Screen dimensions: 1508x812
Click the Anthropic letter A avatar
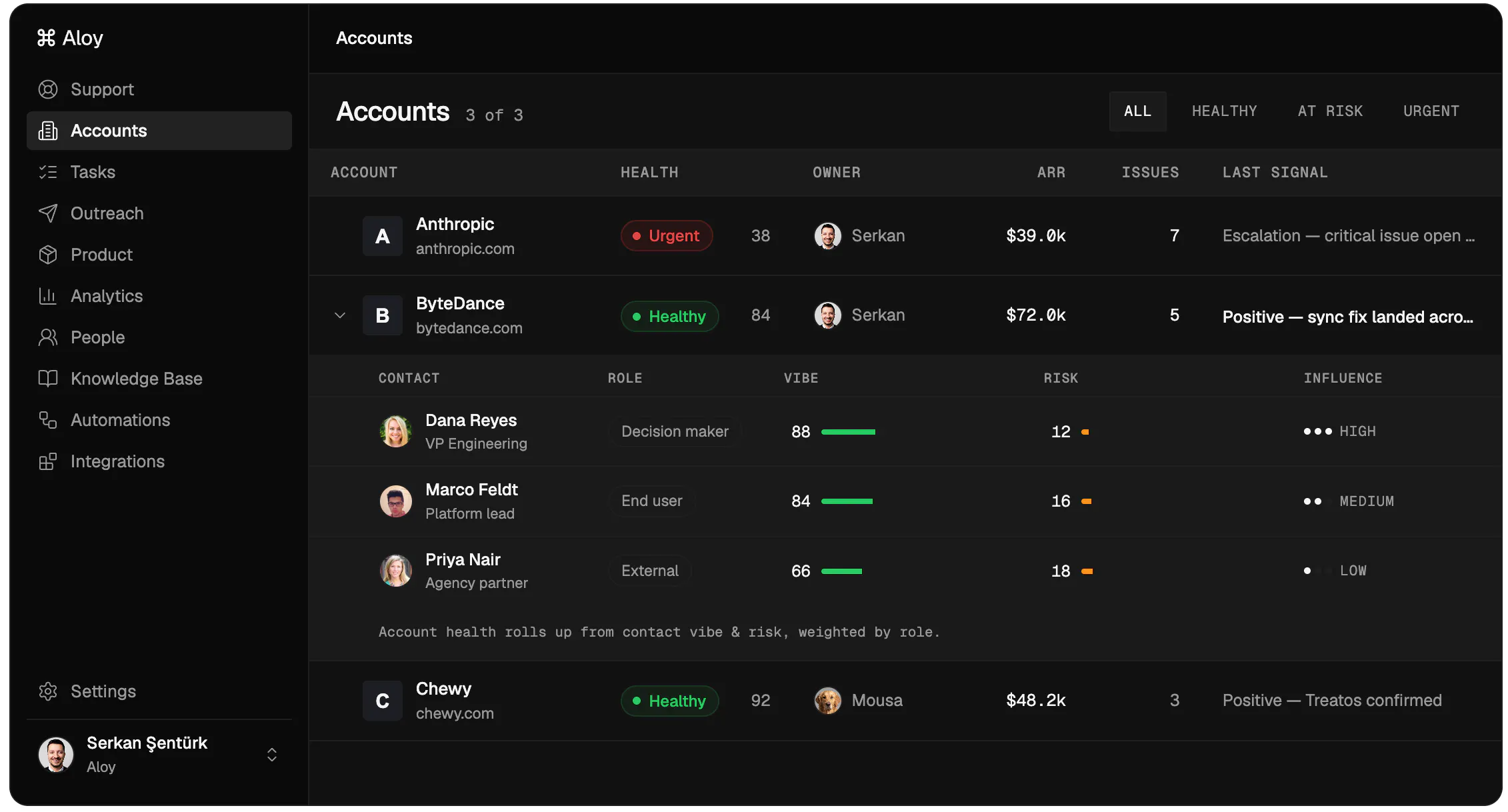[x=383, y=236]
